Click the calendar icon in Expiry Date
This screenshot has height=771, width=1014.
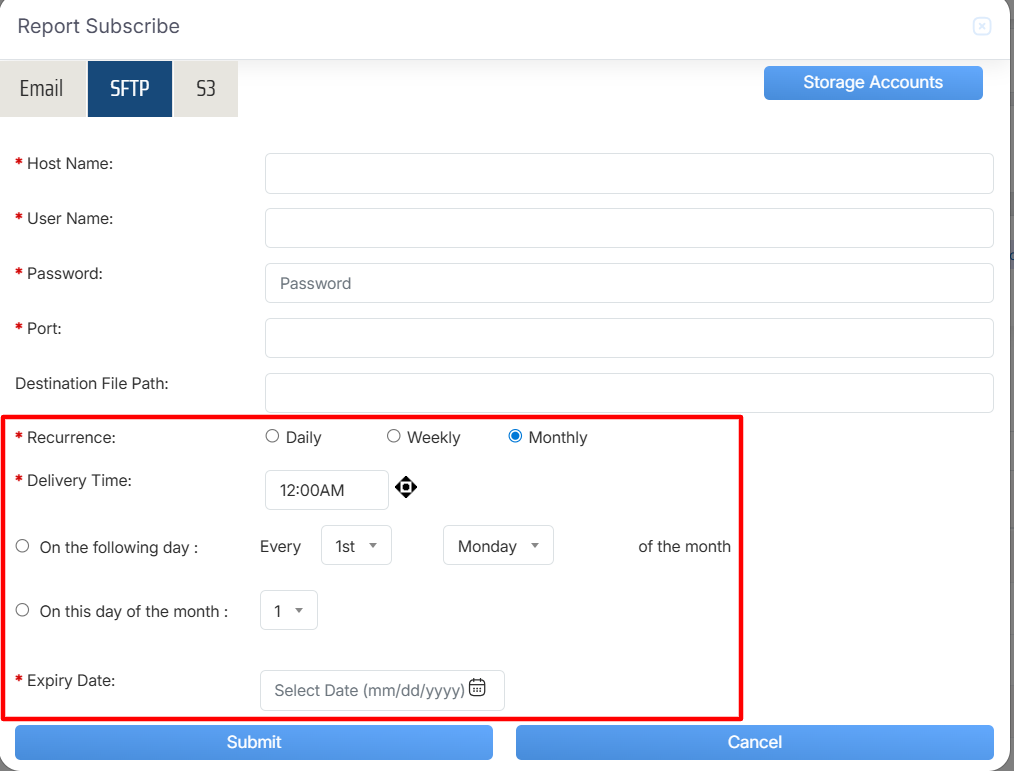(478, 688)
